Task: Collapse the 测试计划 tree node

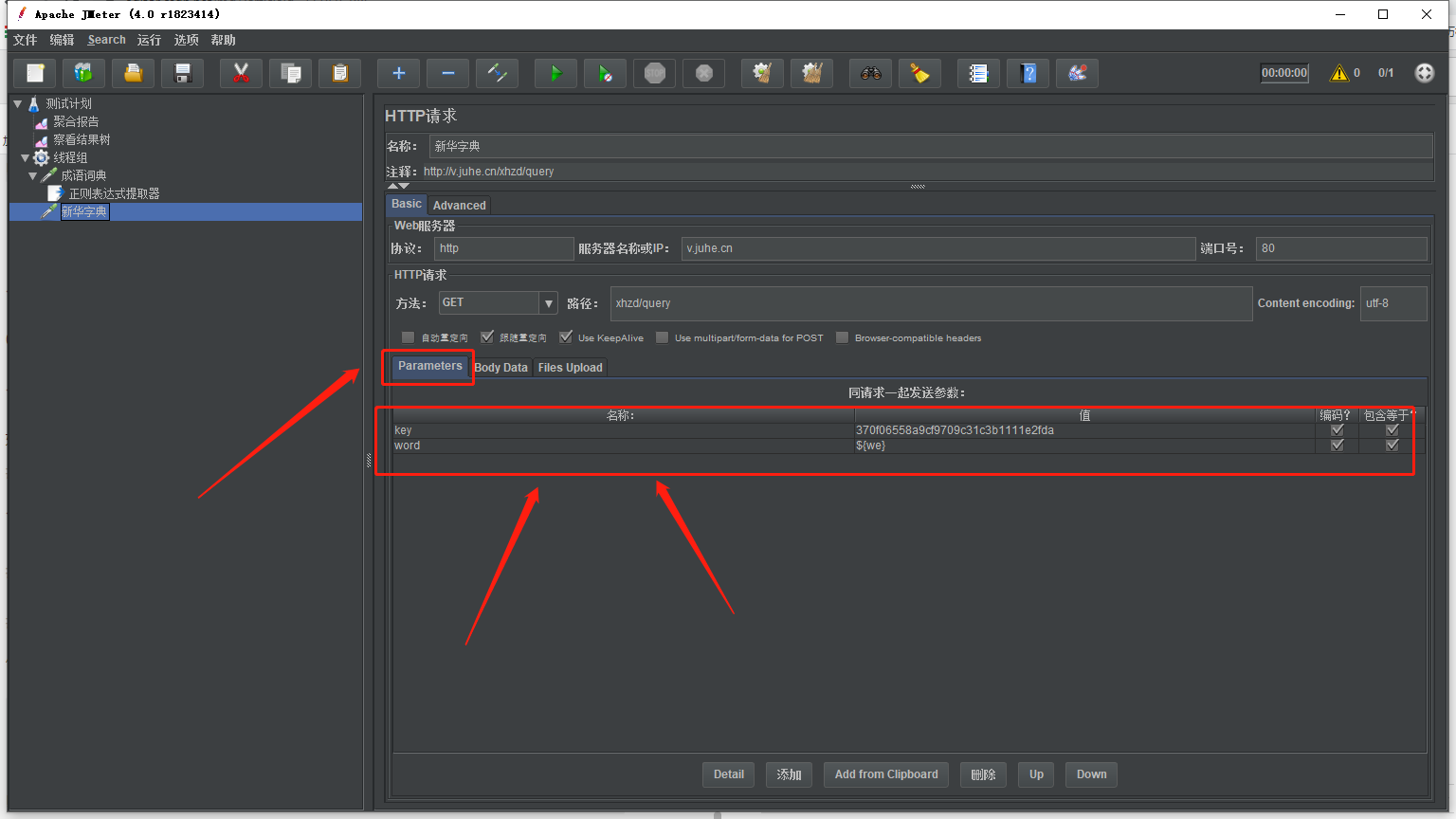Action: [17, 103]
